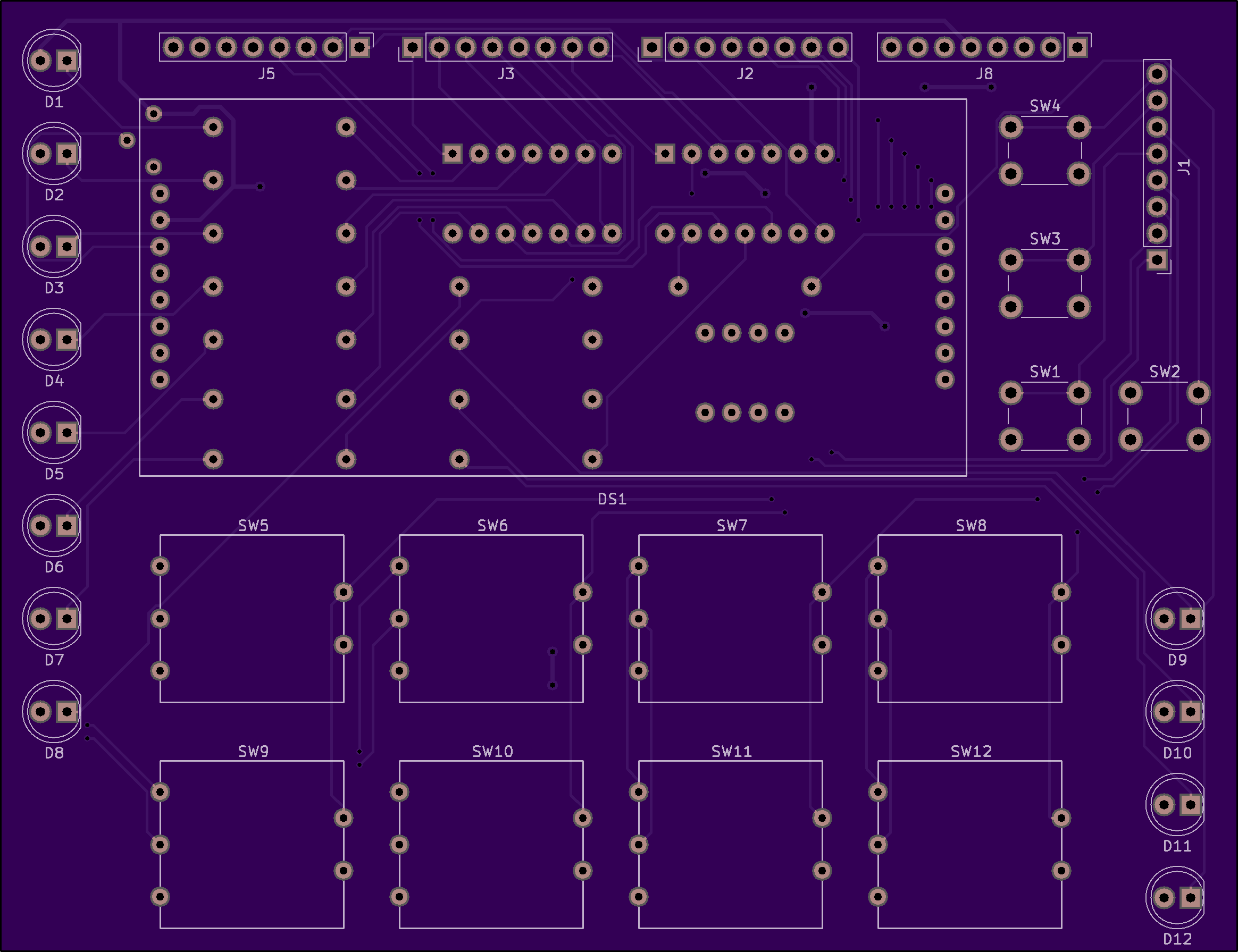
Task: Click the D5 reference label
Action: pyautogui.click(x=54, y=474)
